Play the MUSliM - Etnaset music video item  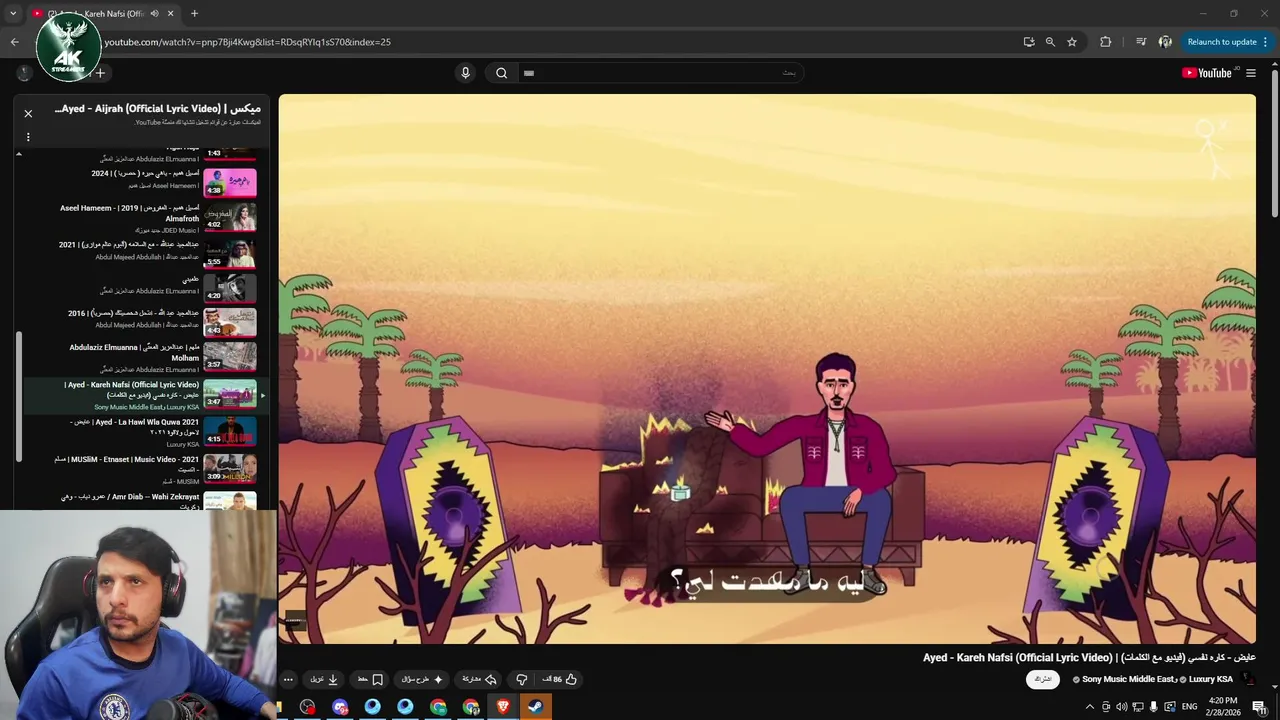point(145,469)
